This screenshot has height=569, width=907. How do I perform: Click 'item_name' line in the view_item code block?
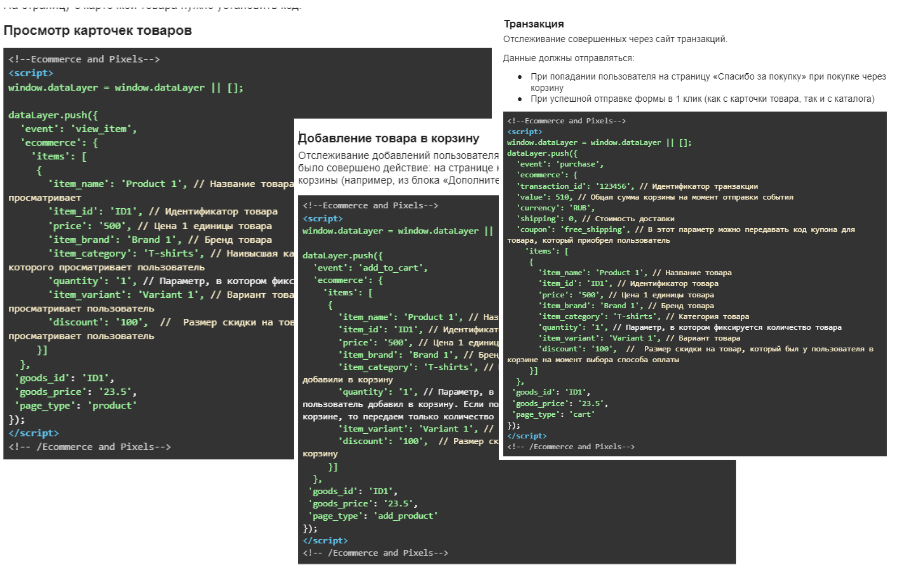171,184
